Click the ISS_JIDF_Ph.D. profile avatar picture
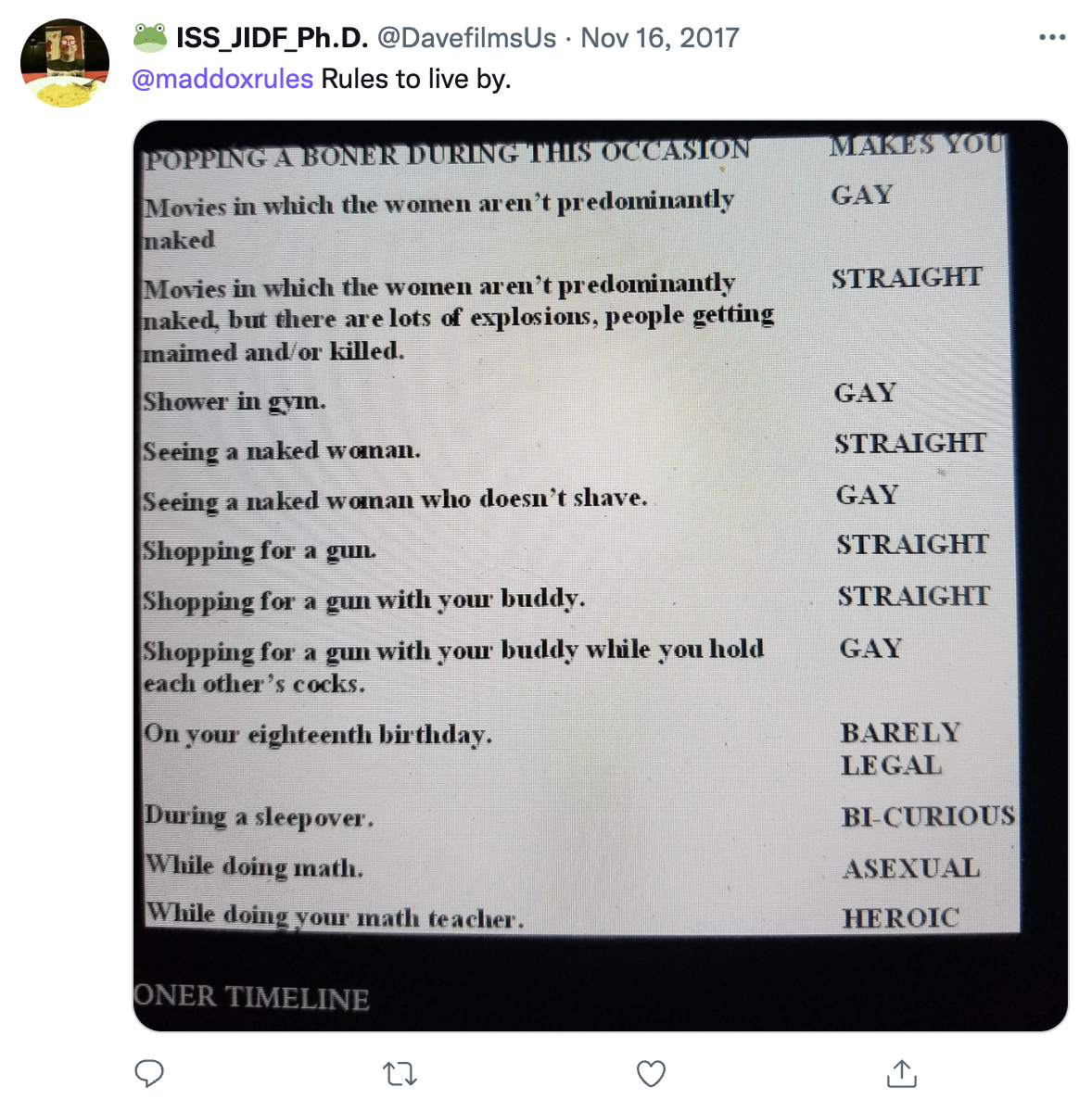This screenshot has width=1092, height=1112. pyautogui.click(x=65, y=63)
